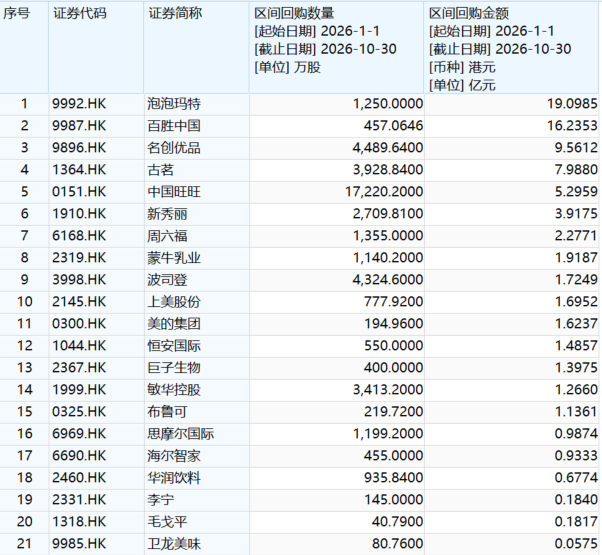
Task: Select stock code 1999.HK
Action: [79, 390]
